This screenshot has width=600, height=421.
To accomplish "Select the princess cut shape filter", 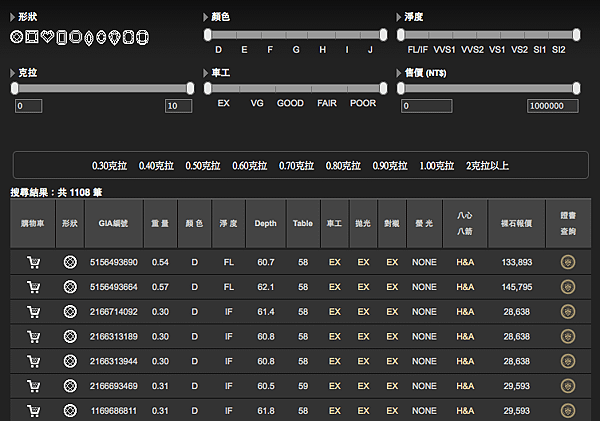I will tap(32, 37).
